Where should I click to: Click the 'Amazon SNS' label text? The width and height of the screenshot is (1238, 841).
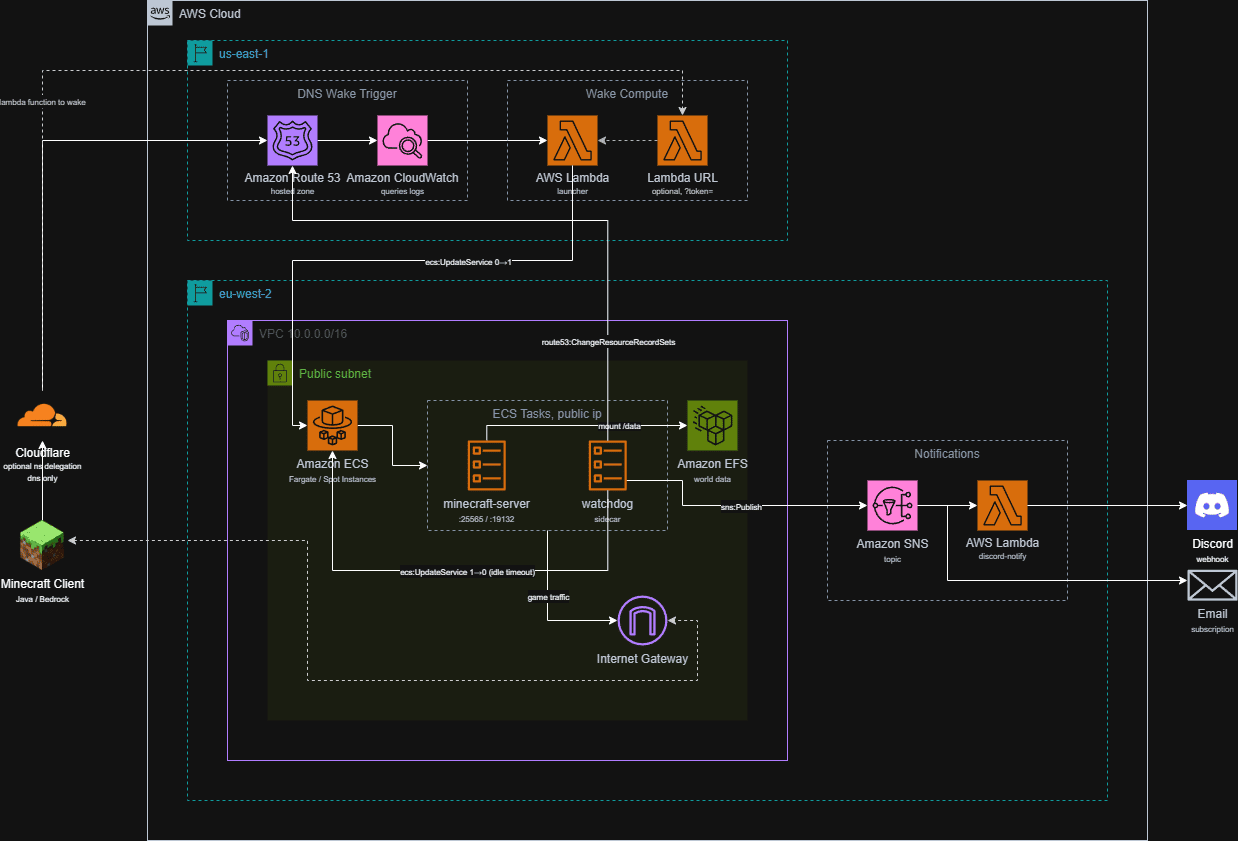[x=892, y=544]
